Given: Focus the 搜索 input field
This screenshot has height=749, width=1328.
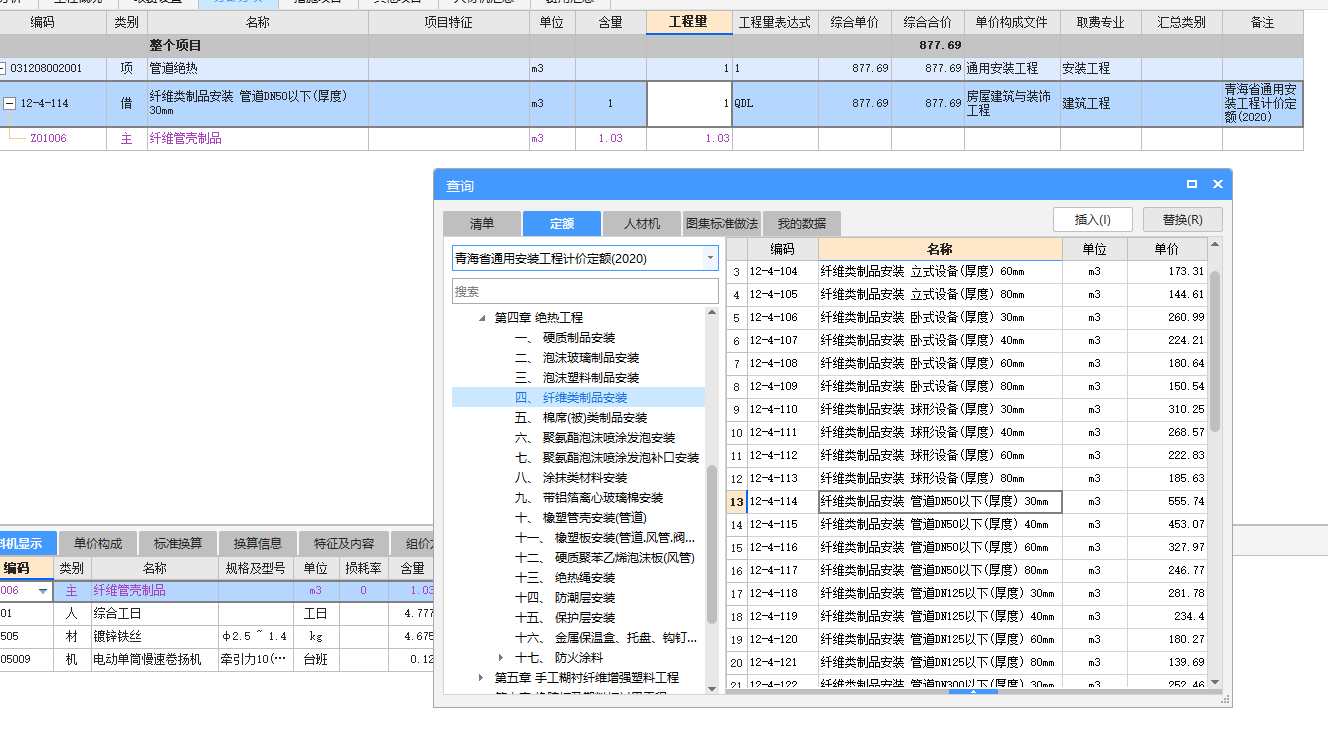Looking at the screenshot, I should pos(585,291).
